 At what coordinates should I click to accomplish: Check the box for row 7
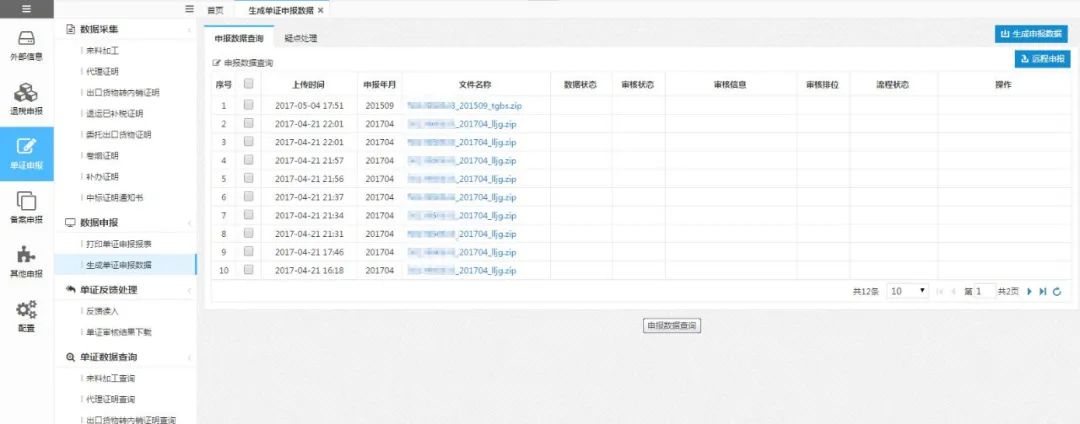(x=249, y=215)
